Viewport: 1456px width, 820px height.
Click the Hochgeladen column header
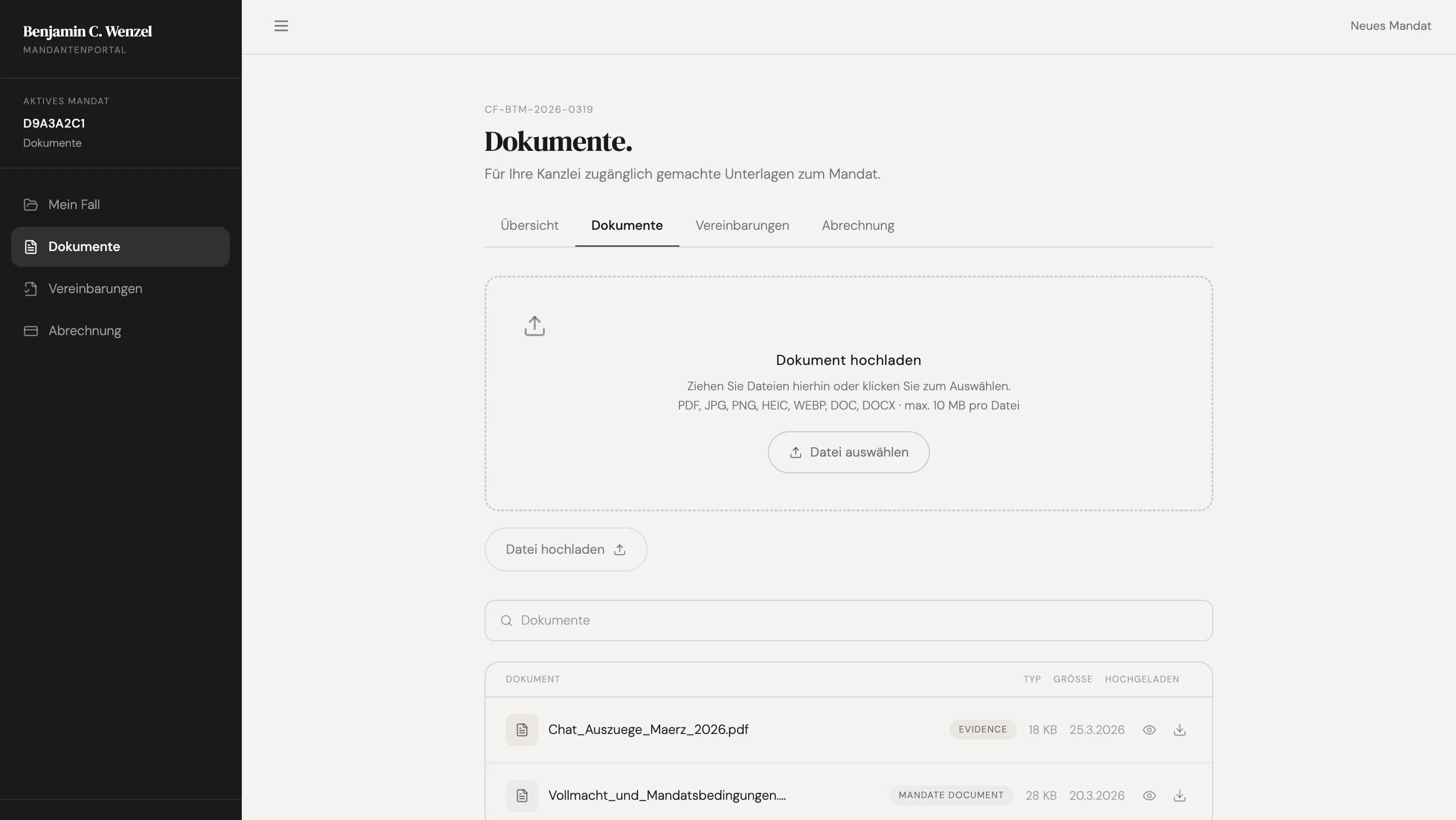(1142, 679)
